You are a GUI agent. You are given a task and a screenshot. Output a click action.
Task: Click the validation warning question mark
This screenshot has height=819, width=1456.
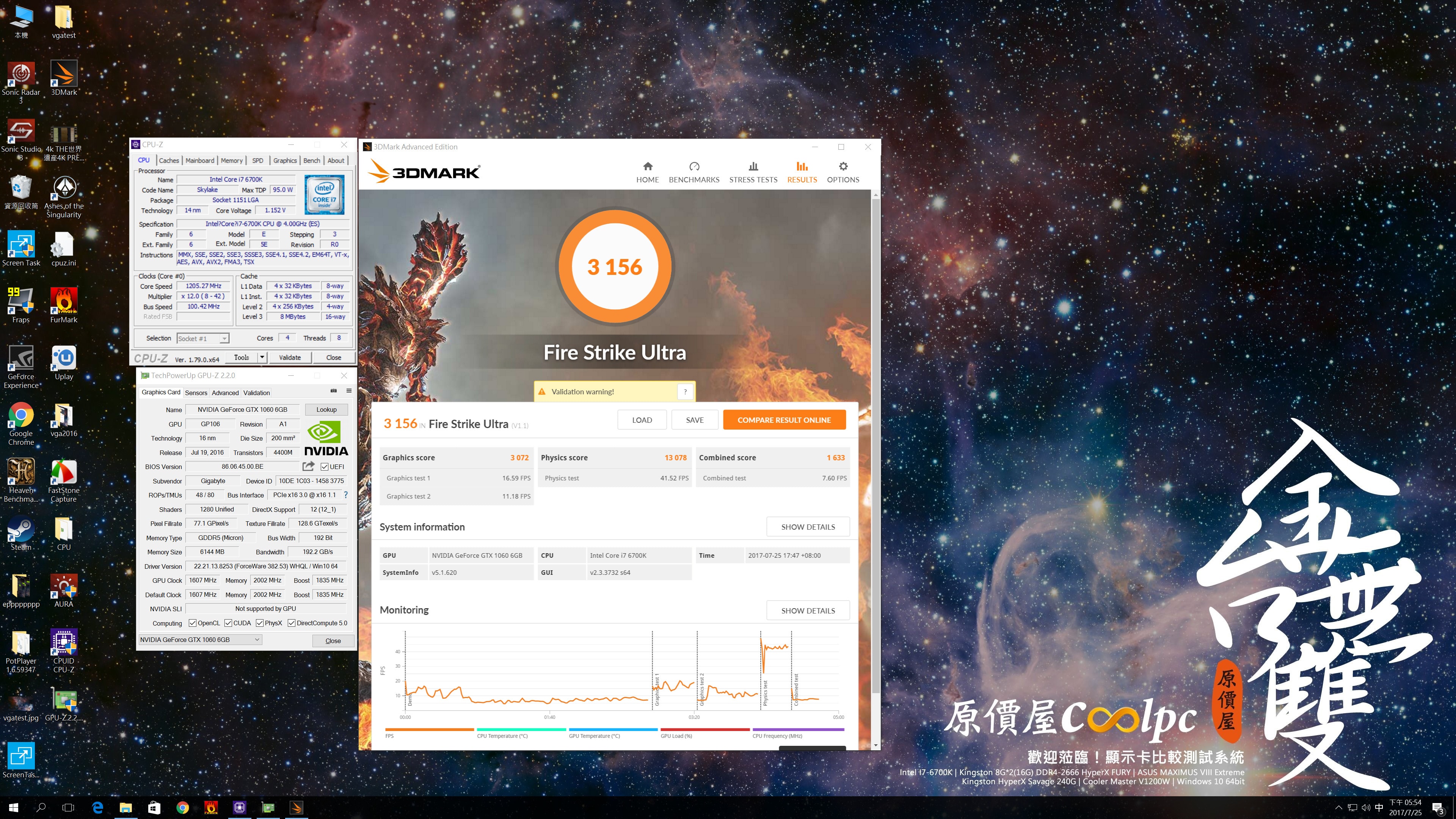coord(685,392)
